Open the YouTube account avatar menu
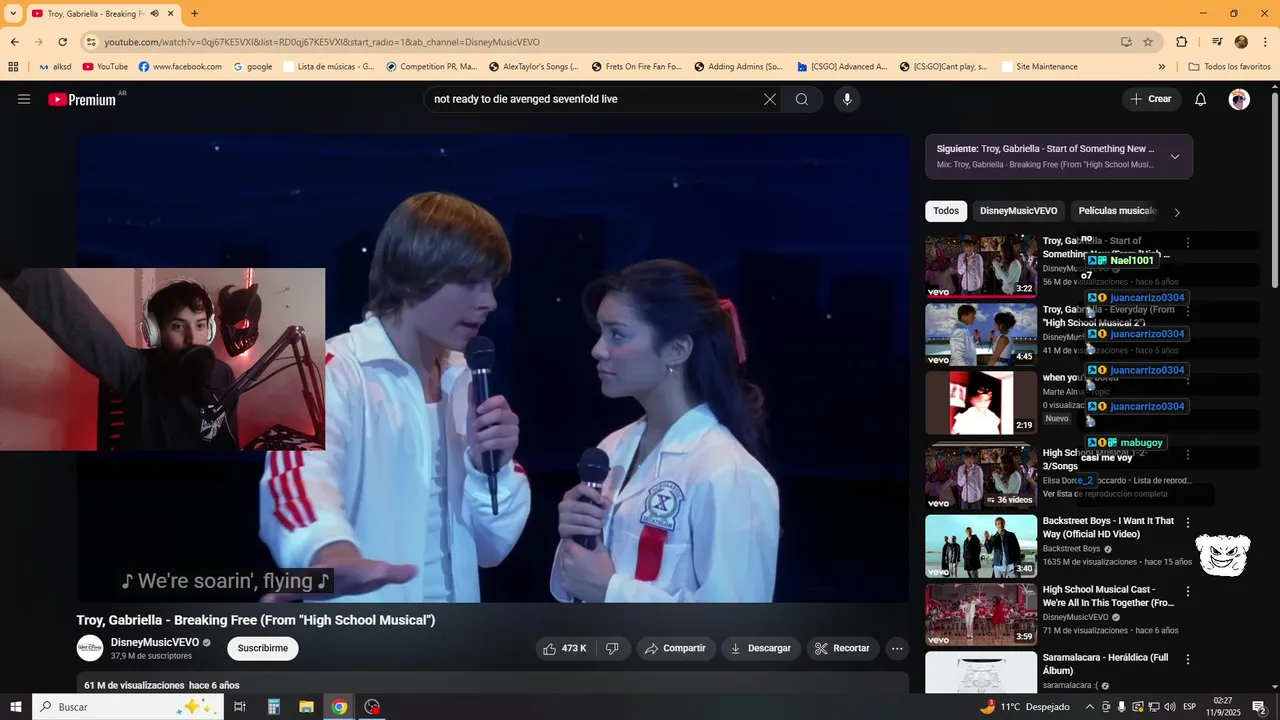 pos(1239,99)
